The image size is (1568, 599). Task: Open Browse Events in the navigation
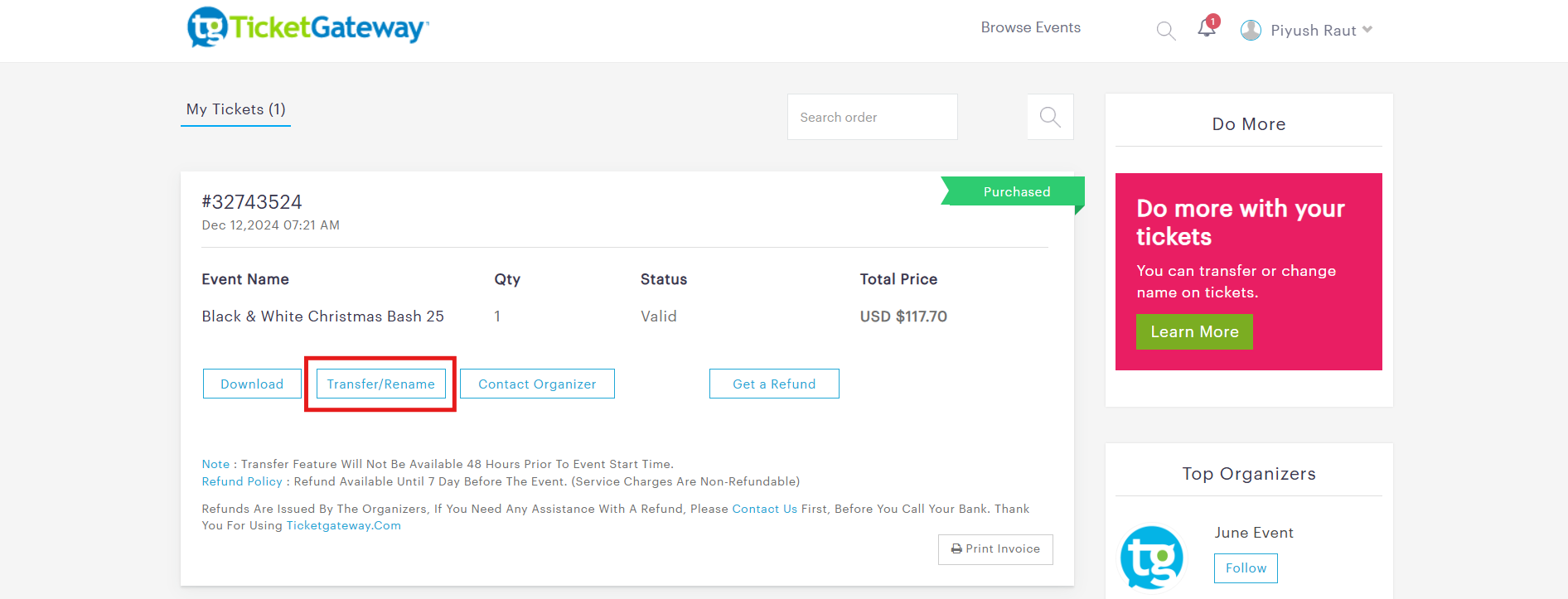(x=1030, y=27)
